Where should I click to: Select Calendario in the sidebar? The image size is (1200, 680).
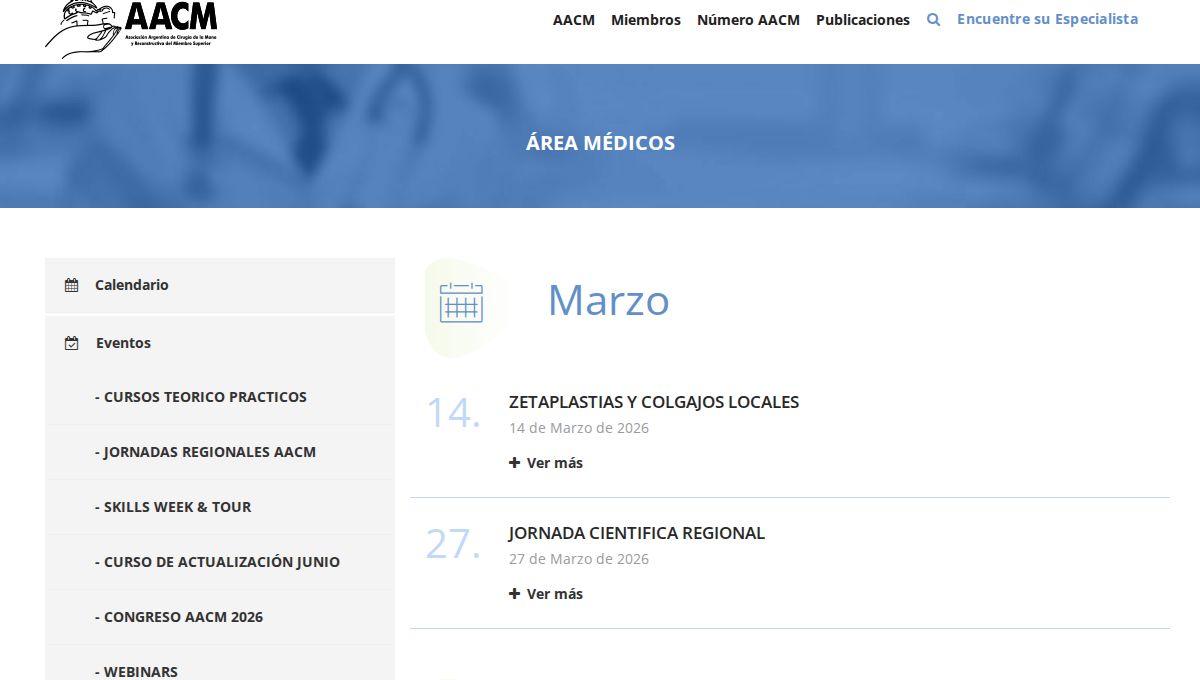(x=220, y=285)
